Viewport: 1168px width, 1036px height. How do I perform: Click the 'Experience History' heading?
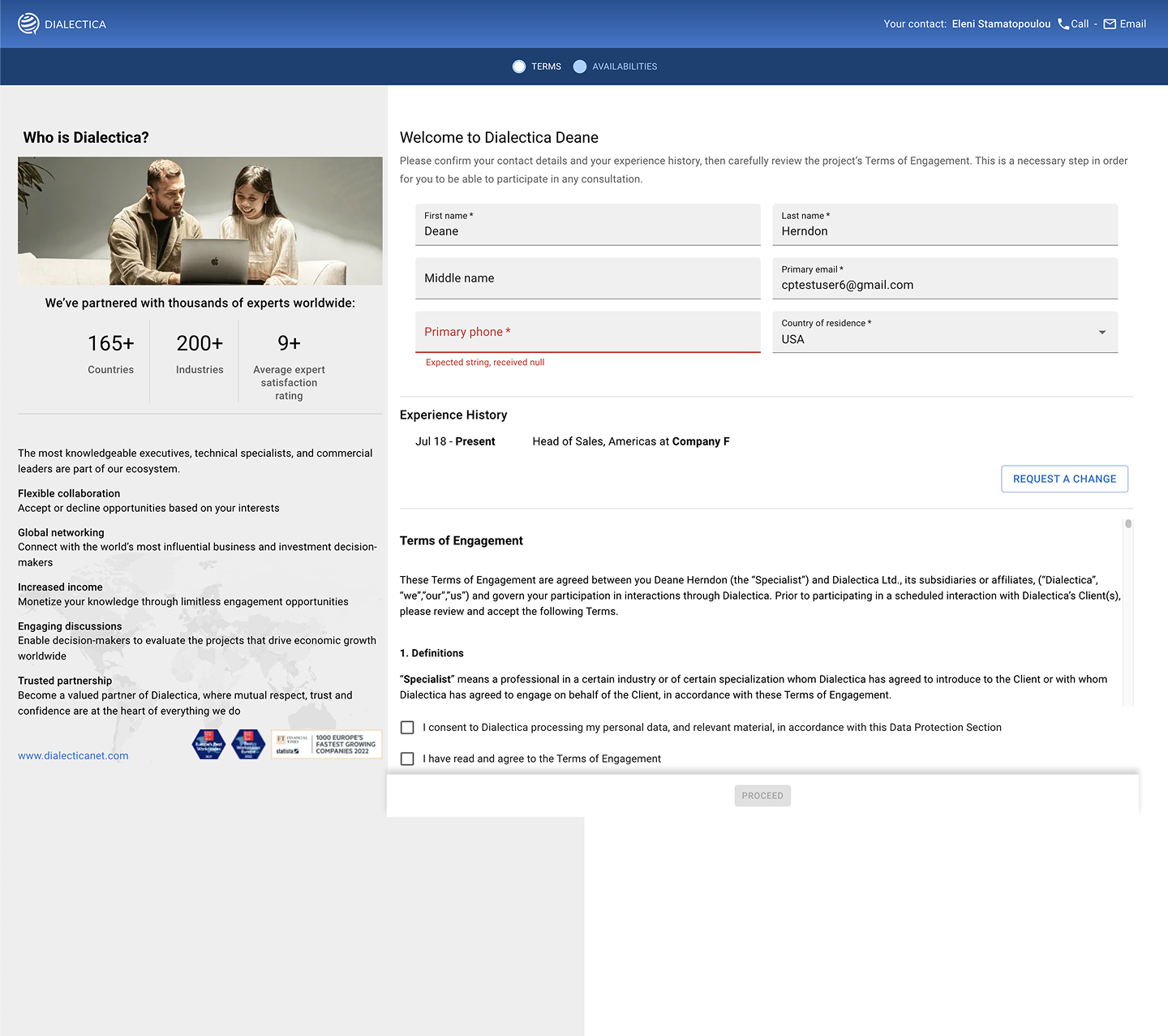[x=453, y=415]
